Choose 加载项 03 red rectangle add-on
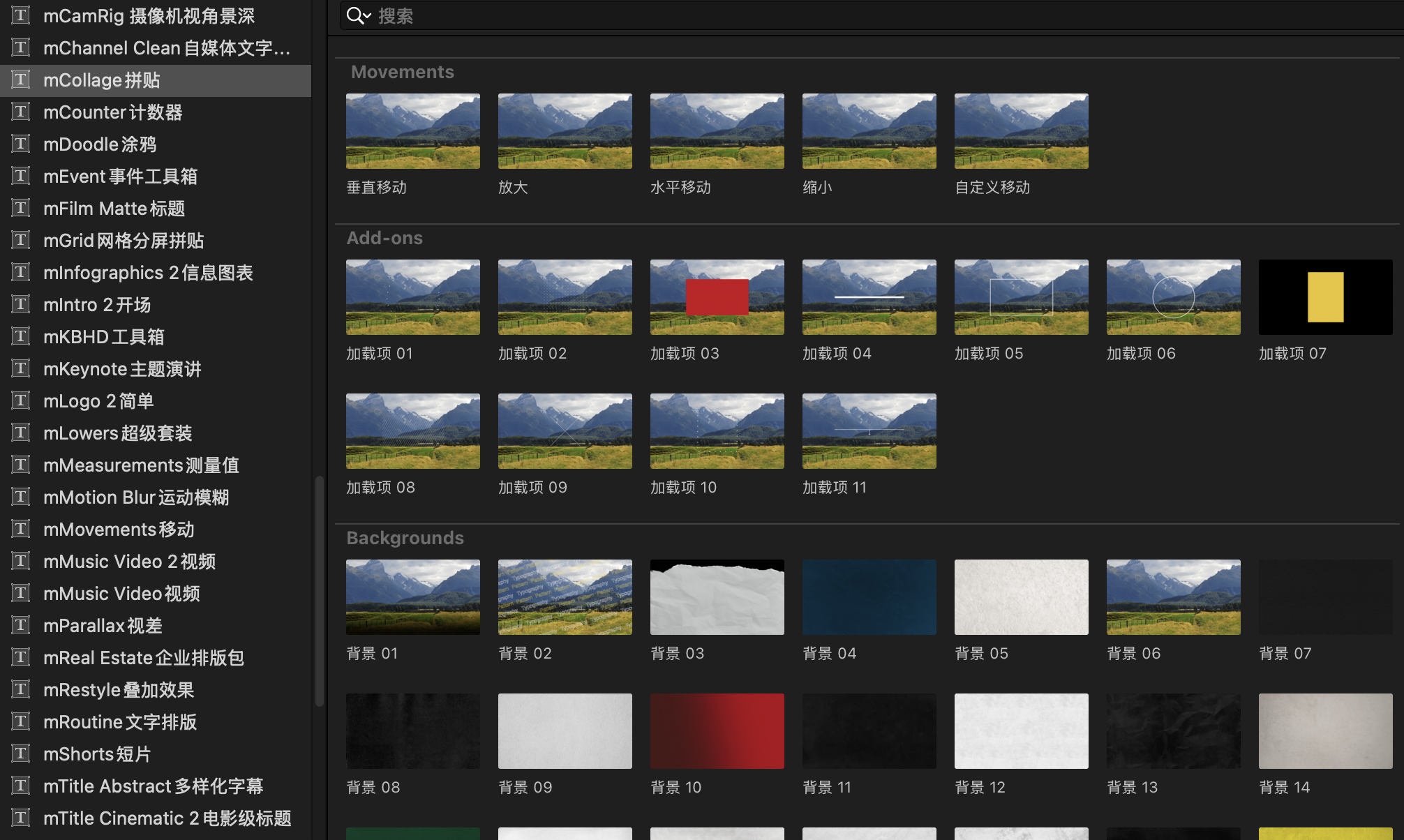1404x840 pixels. pyautogui.click(x=717, y=297)
